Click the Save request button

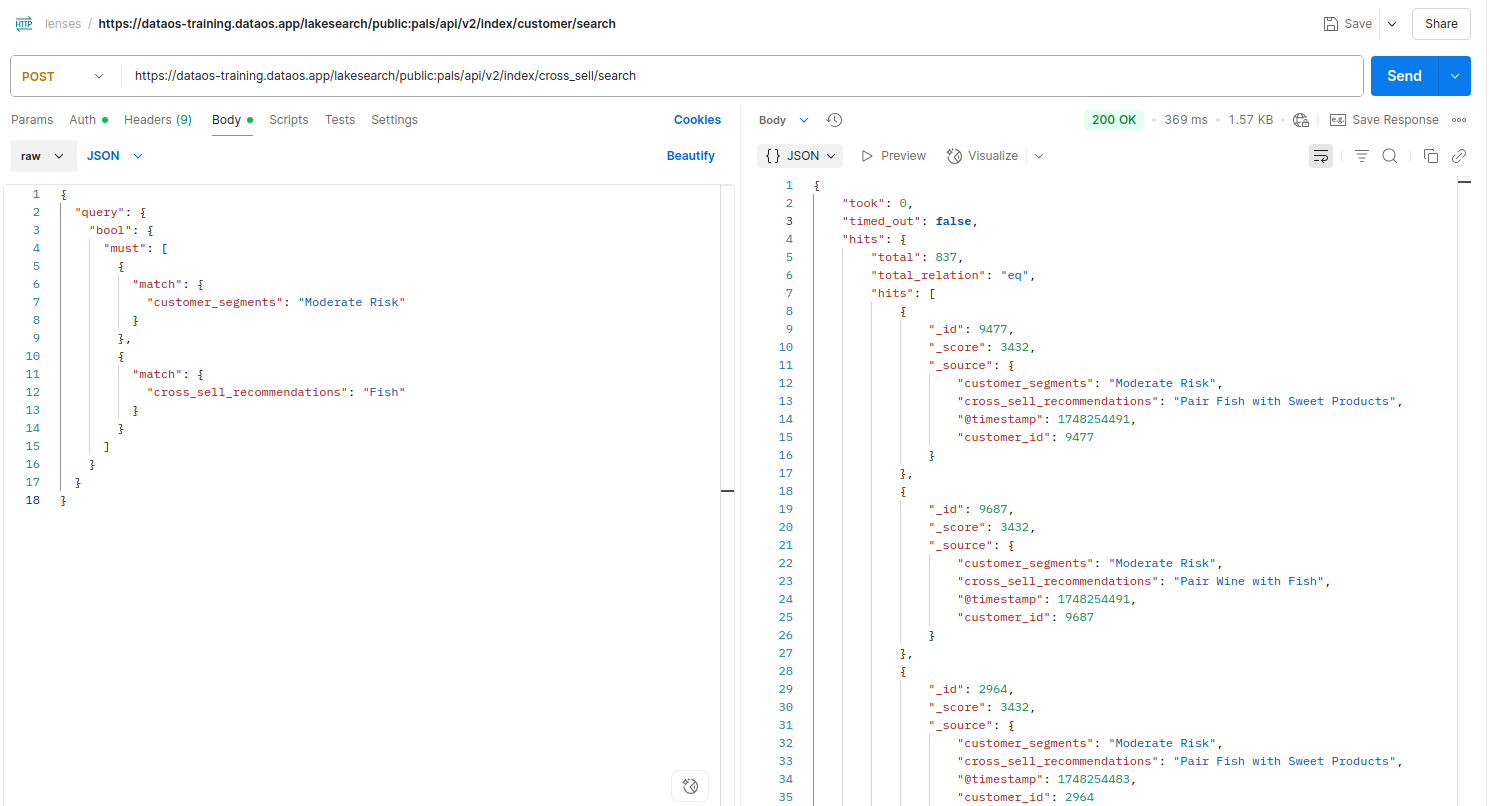pos(1347,23)
